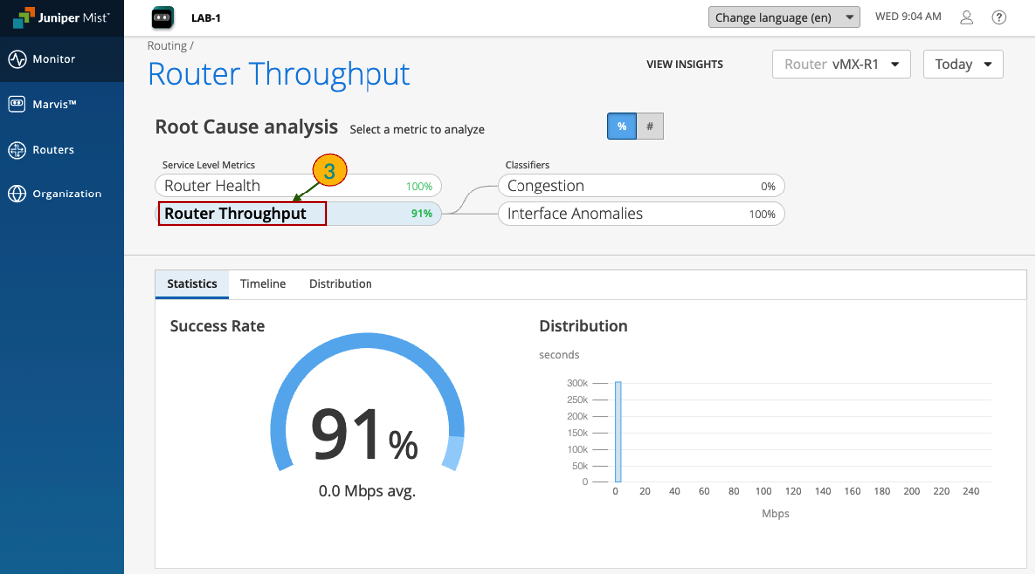This screenshot has height=575, width=1035.
Task: Open the Organization globe icon
Action: tap(17, 194)
